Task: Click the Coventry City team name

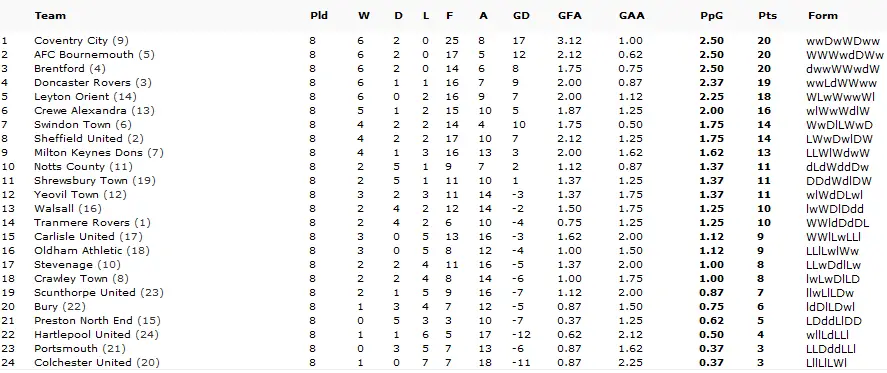Action: pos(71,41)
